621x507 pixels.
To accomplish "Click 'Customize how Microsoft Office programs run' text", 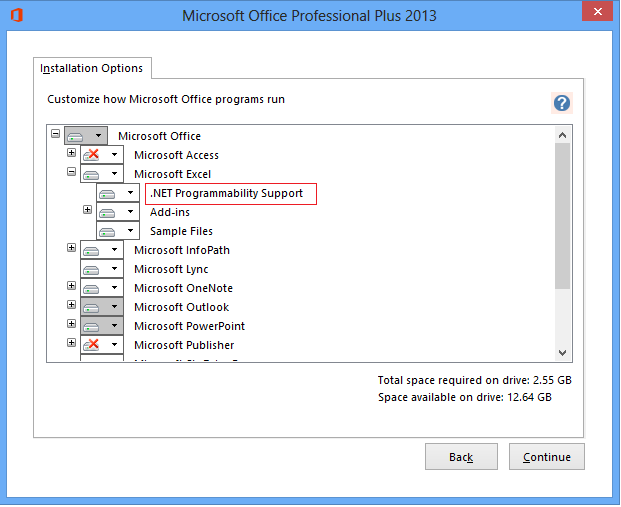I will click(166, 99).
